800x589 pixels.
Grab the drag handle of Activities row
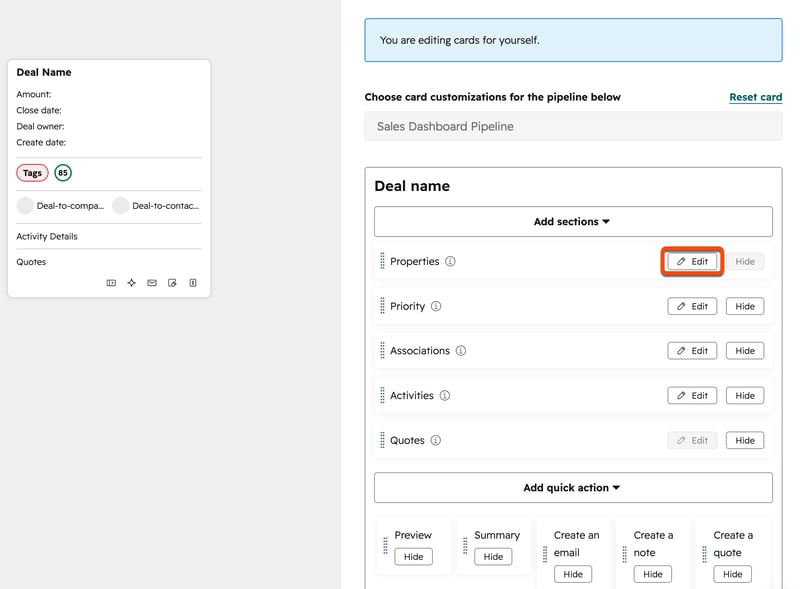[x=382, y=395]
